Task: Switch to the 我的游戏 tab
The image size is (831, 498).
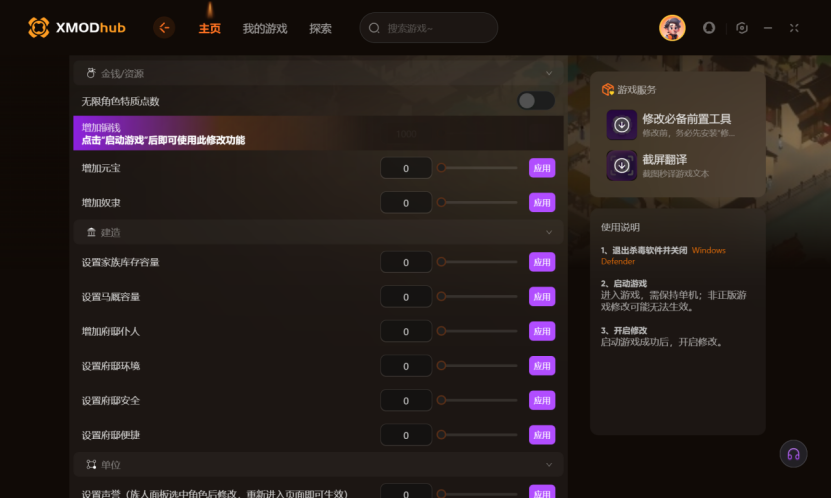Action: tap(264, 29)
